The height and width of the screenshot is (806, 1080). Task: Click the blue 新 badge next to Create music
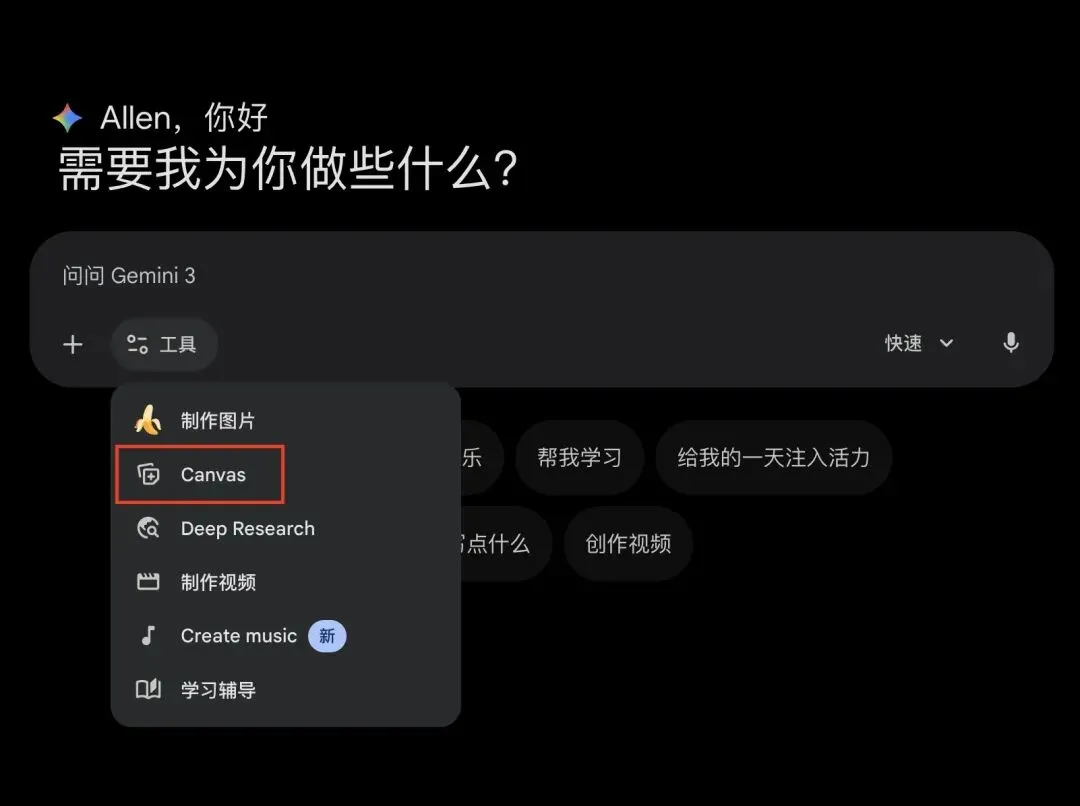(327, 635)
